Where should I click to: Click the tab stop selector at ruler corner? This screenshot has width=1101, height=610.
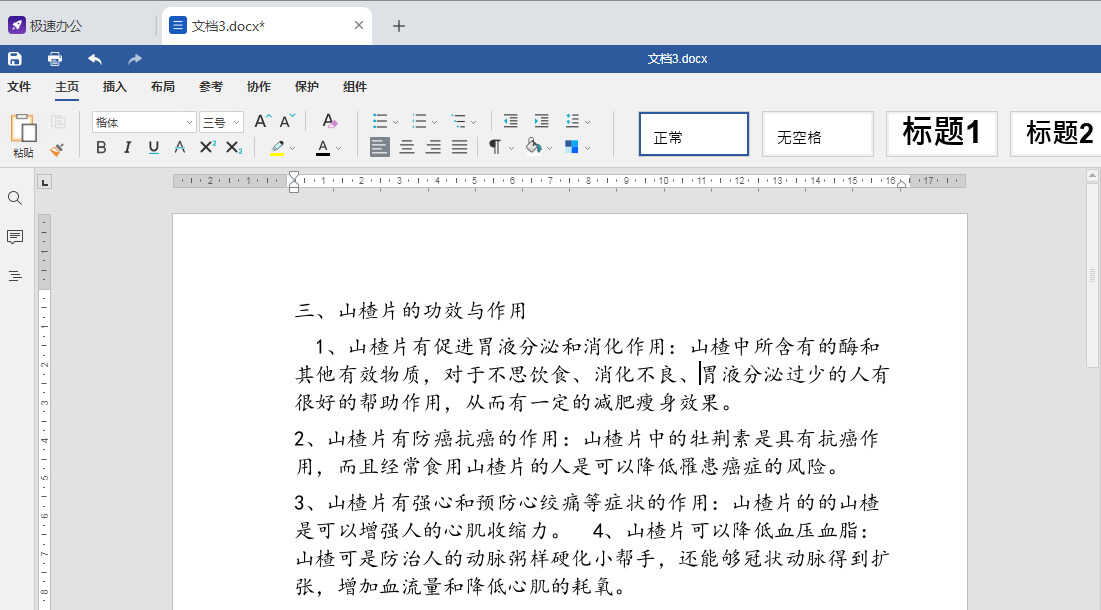(45, 183)
